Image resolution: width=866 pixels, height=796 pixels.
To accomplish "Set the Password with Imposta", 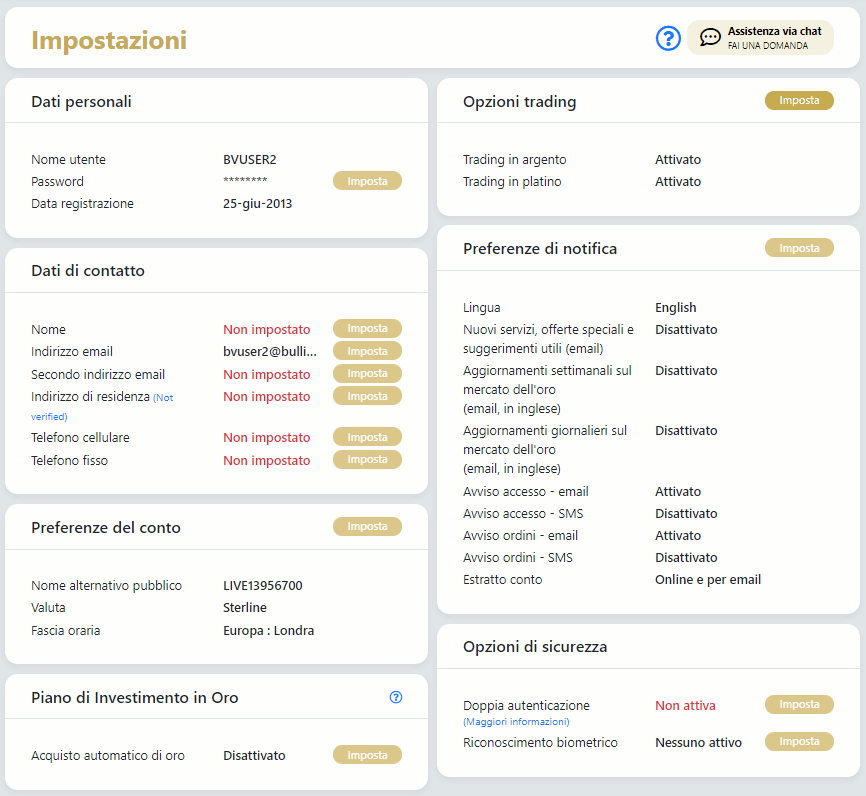I will tap(367, 181).
